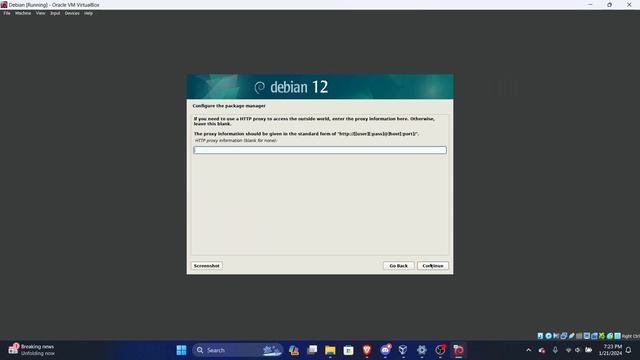Click the audio status icon in VirtualBox

(556, 336)
